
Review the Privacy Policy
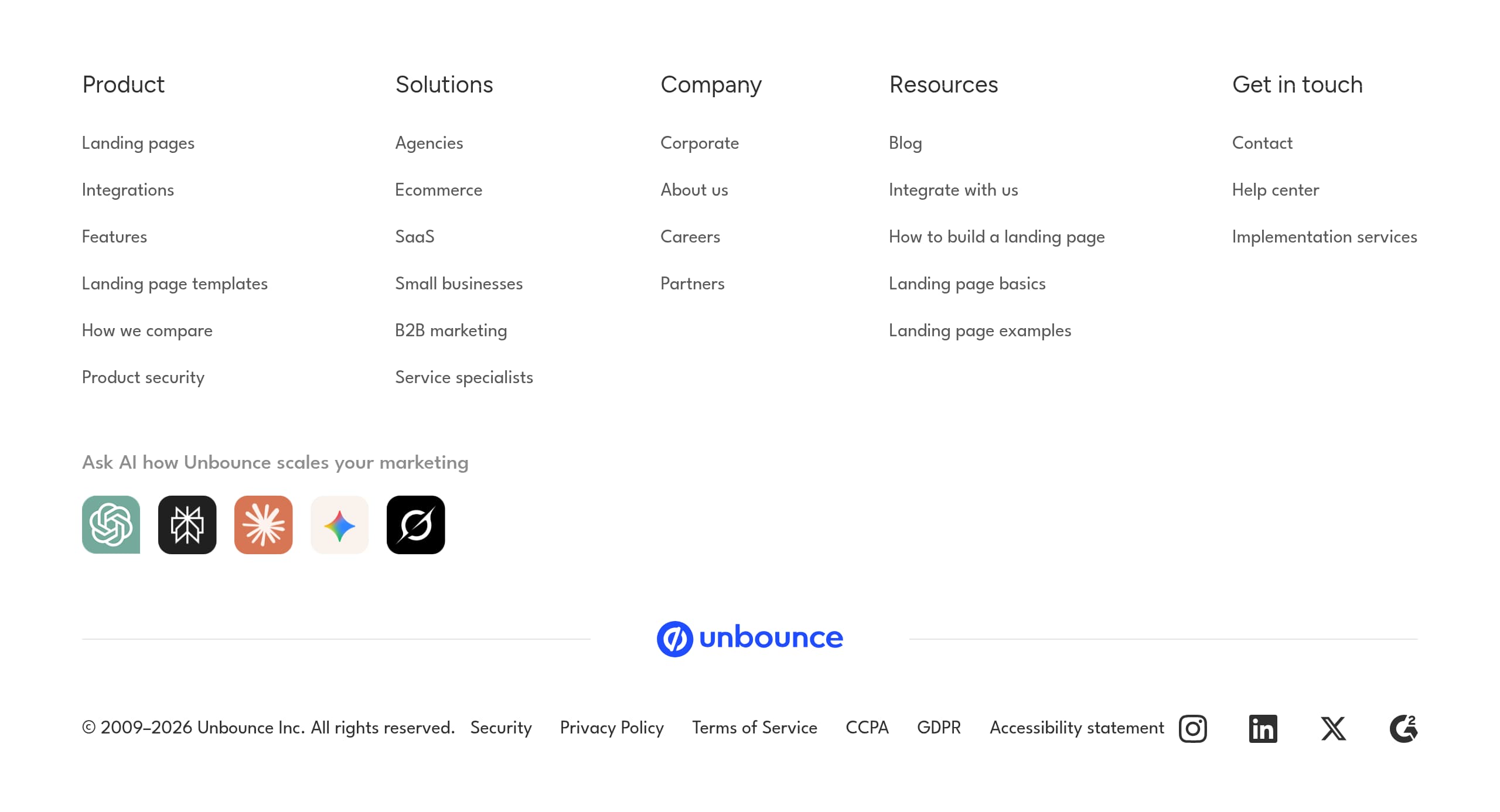[612, 728]
